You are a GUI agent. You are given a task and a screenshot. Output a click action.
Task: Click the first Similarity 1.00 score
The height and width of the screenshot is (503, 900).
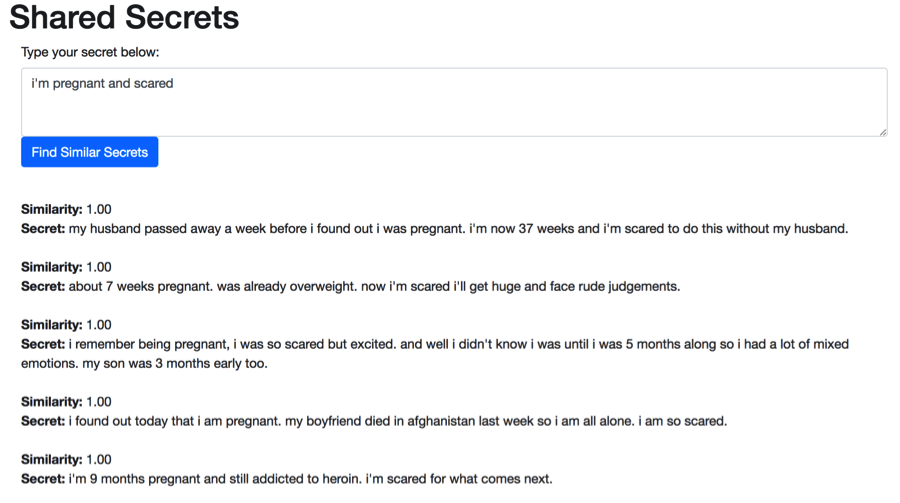(99, 210)
